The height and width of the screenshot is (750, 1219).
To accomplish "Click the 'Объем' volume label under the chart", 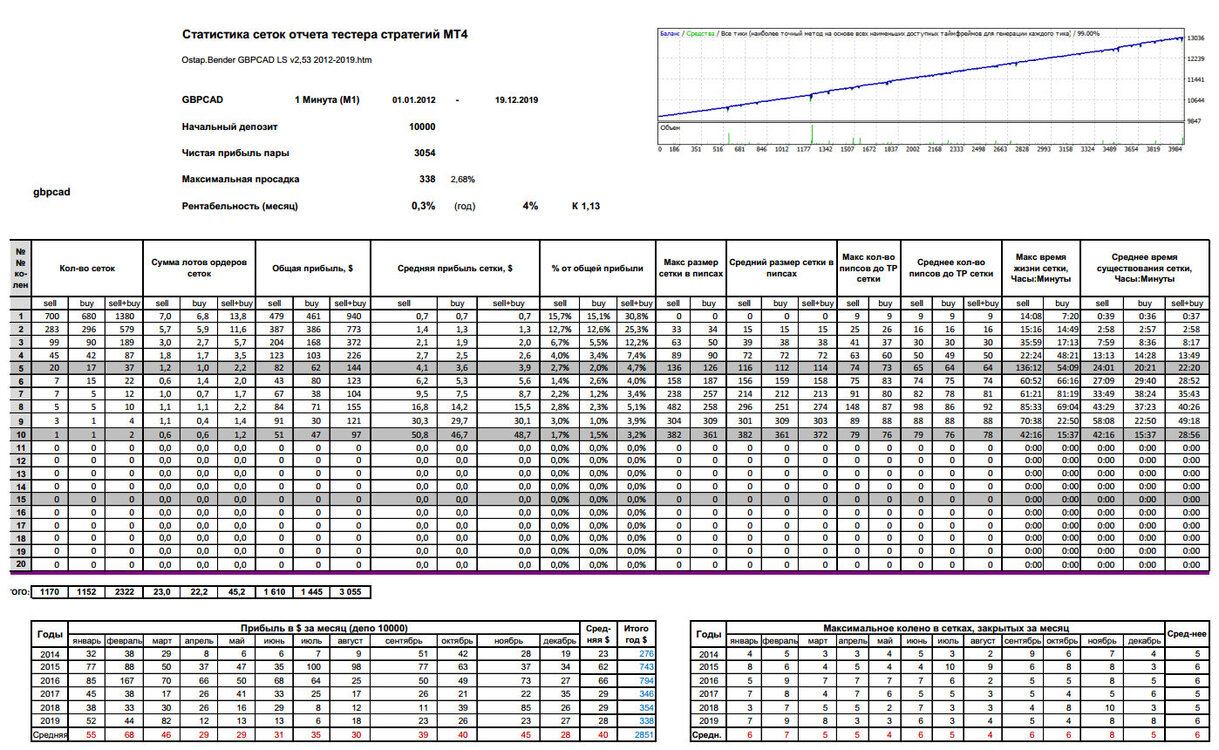I will point(669,128).
